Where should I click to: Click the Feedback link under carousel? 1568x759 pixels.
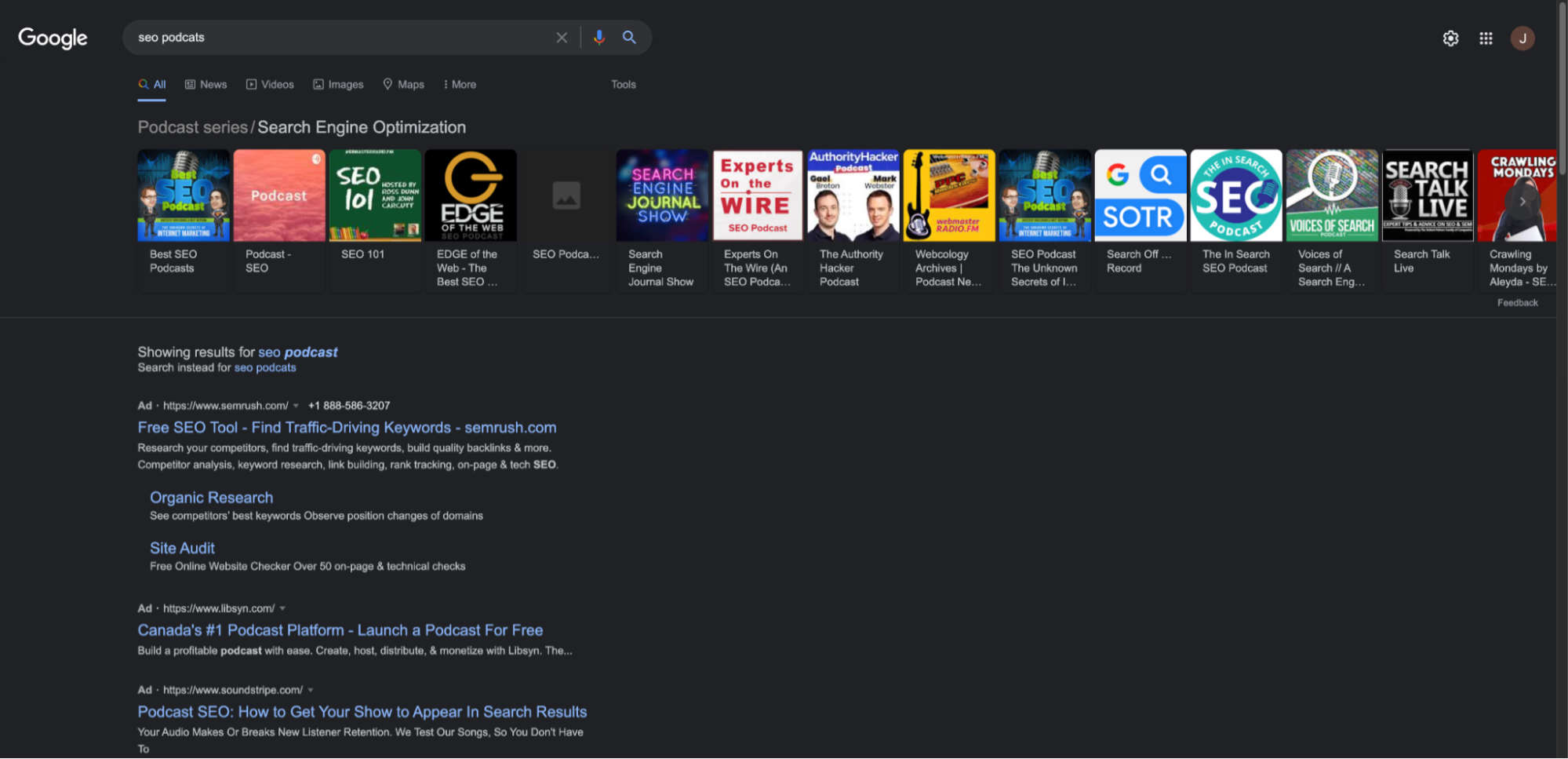click(x=1517, y=303)
